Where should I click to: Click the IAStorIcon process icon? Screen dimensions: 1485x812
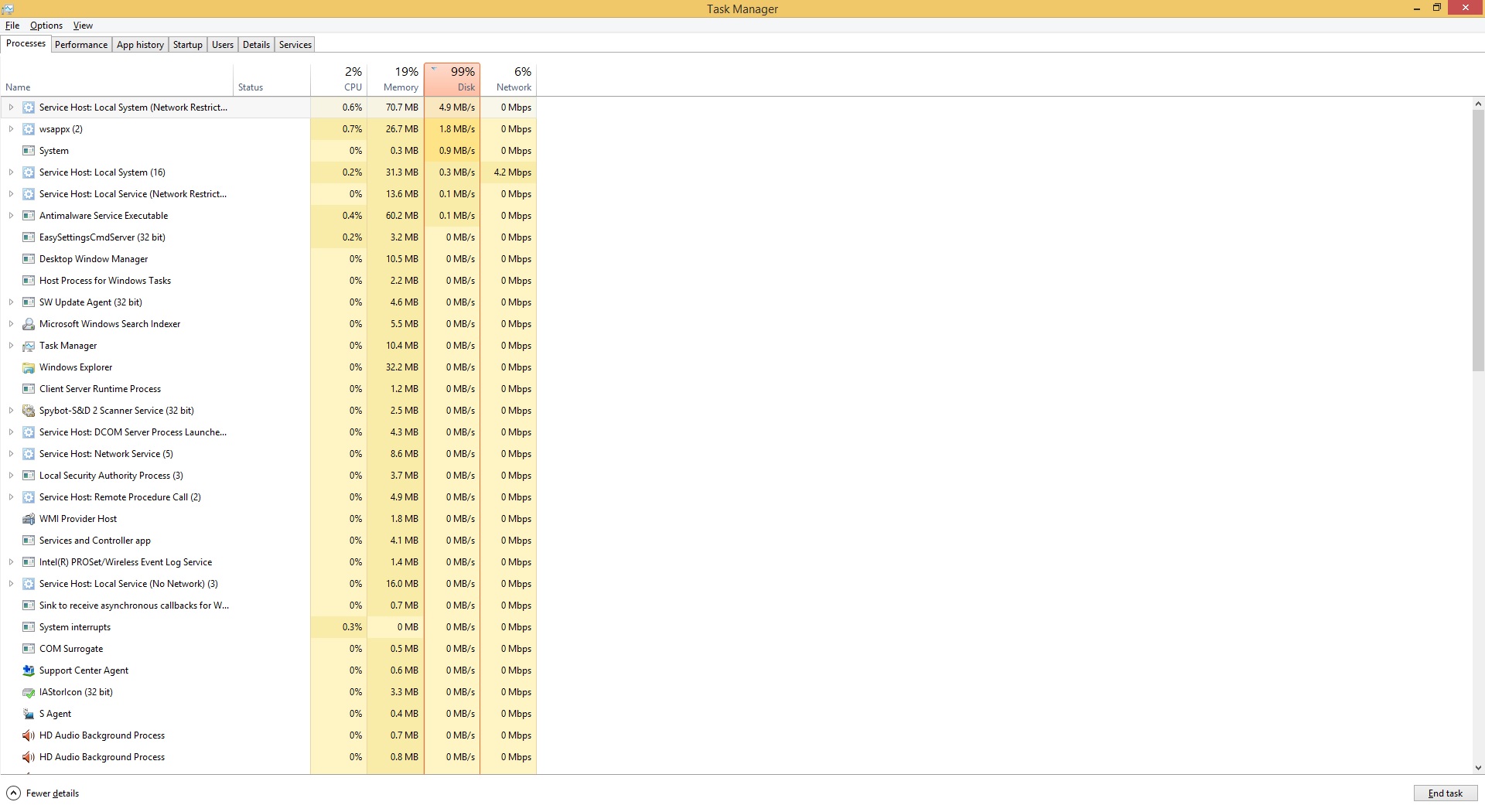click(29, 692)
